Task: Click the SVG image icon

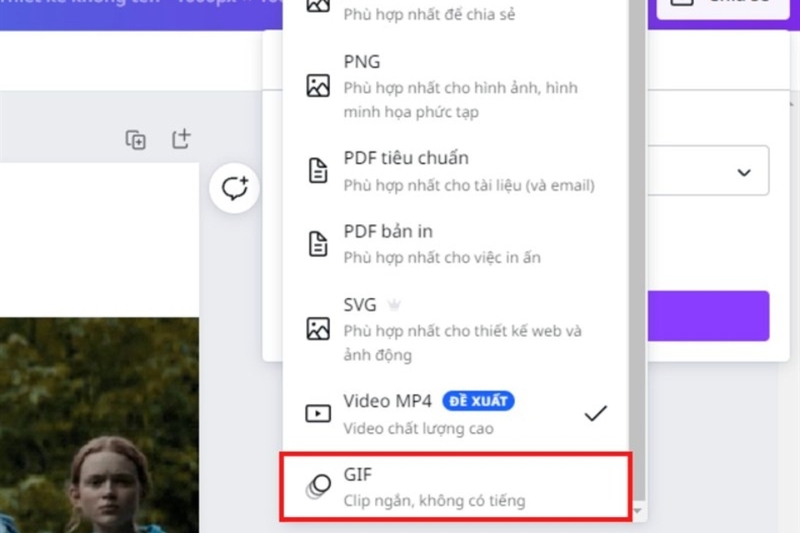Action: point(318,328)
